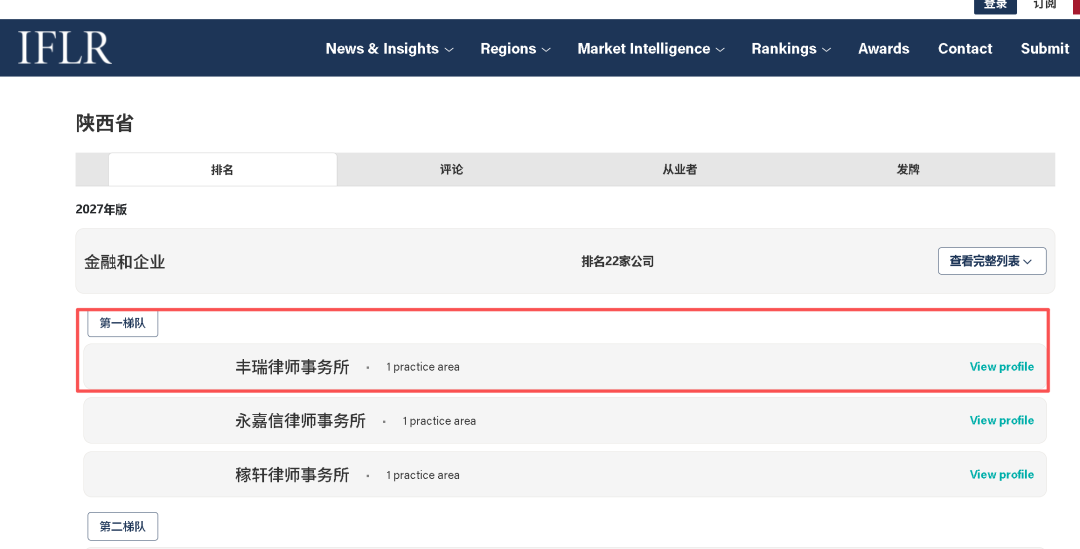1080x549 pixels.
Task: View profile of 永嘉信律师事务所
Action: pyautogui.click(x=1001, y=420)
